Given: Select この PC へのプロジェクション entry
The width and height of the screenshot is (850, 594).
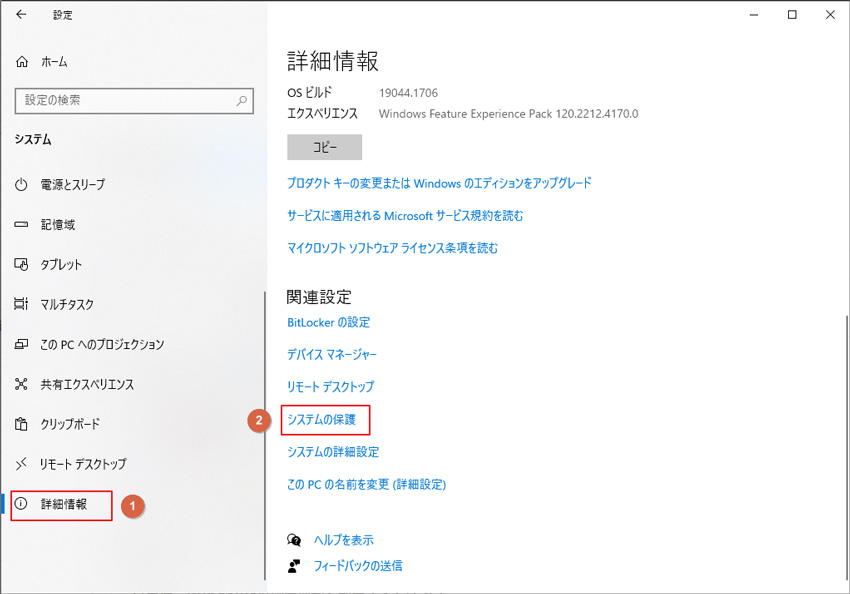Looking at the screenshot, I should [102, 345].
